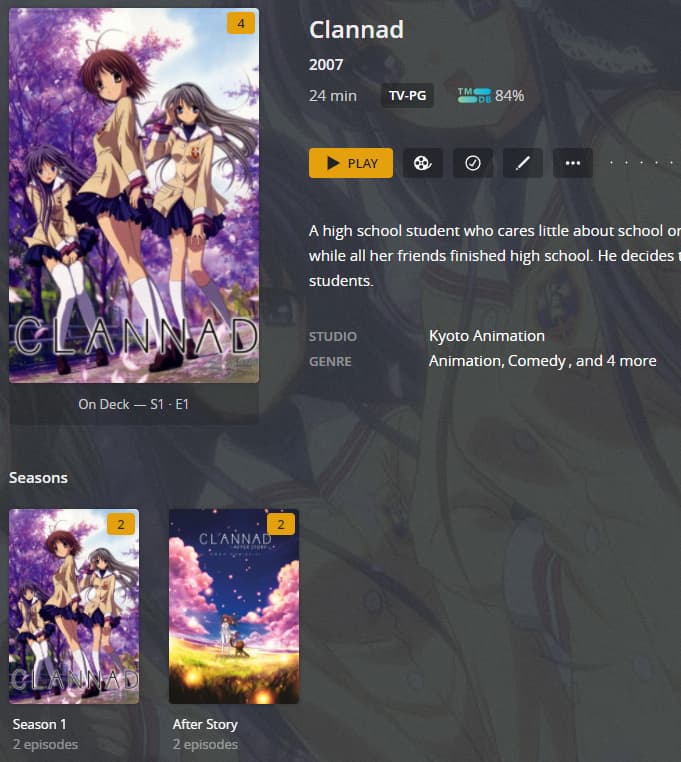Expand genres with 'and 4 more'

coord(616,361)
